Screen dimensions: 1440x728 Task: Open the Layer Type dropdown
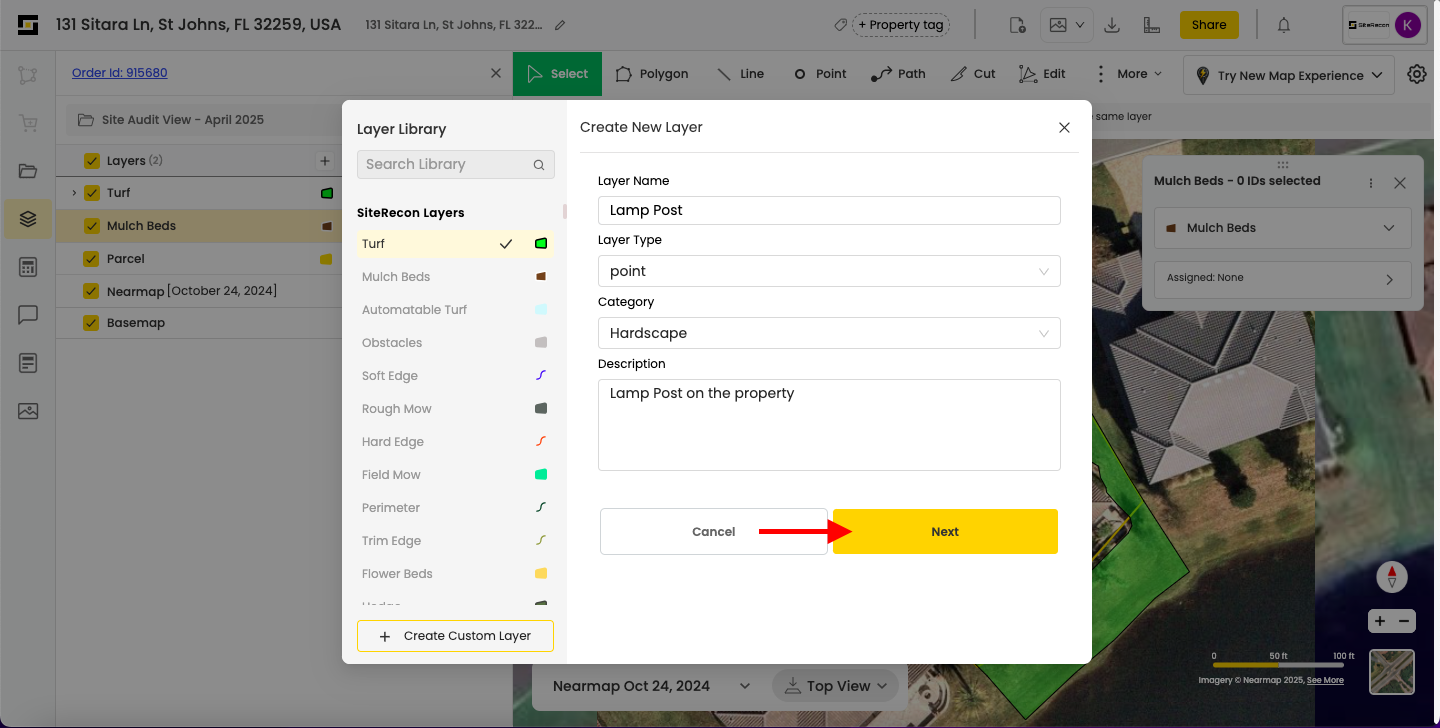pos(829,271)
